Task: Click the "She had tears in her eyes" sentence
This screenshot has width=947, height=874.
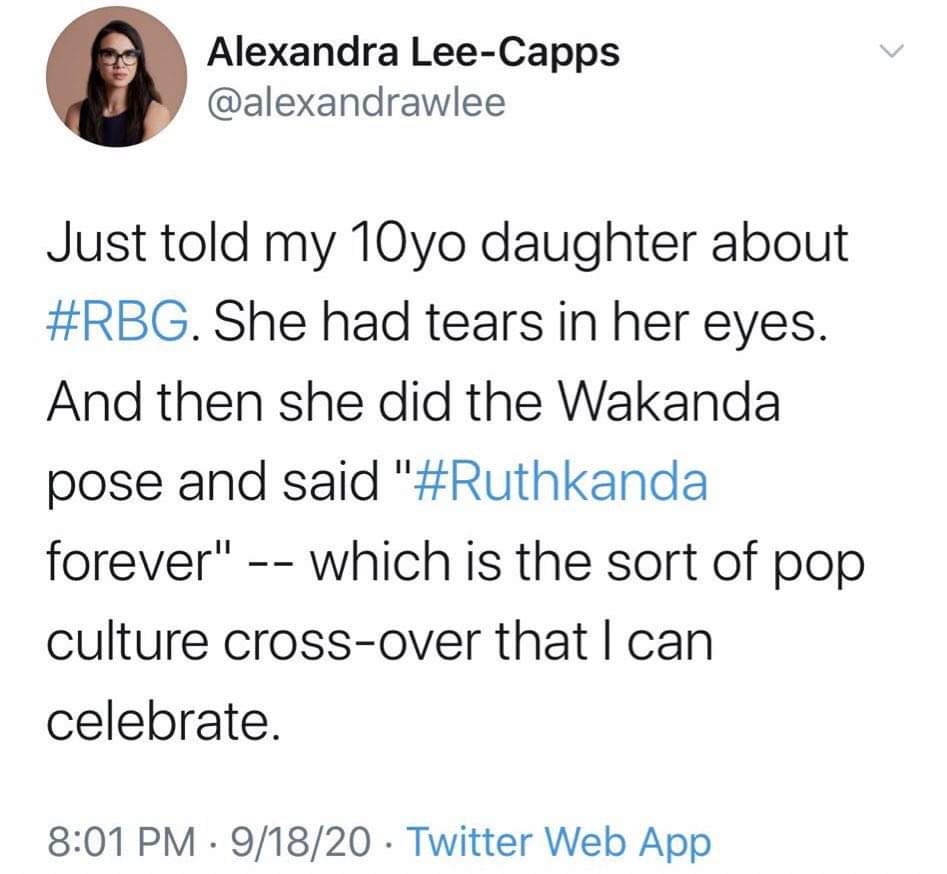Action: click(519, 323)
